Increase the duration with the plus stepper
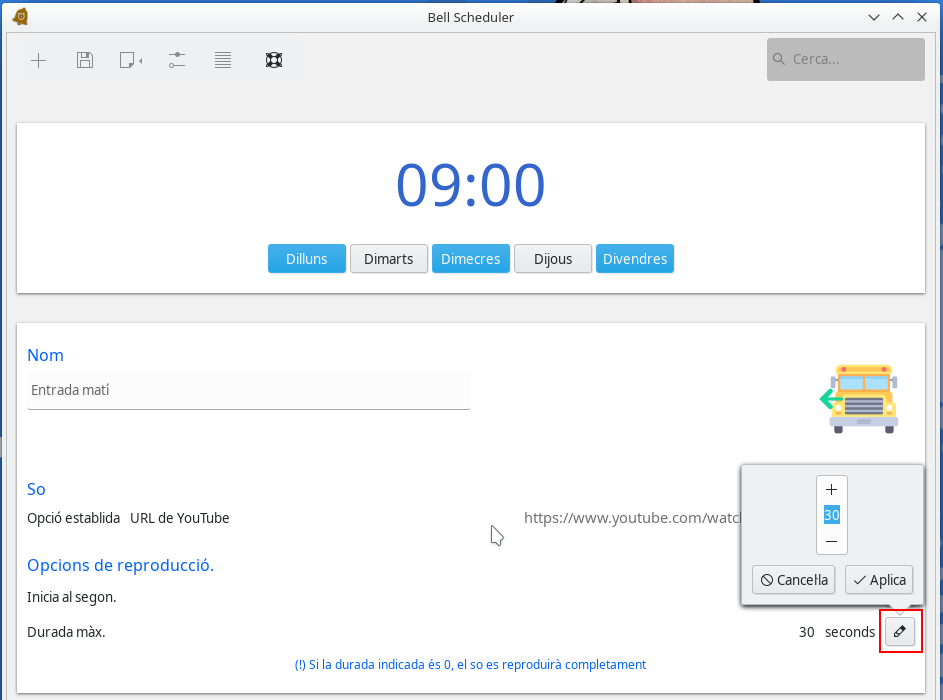Image resolution: width=943 pixels, height=700 pixels. point(831,489)
